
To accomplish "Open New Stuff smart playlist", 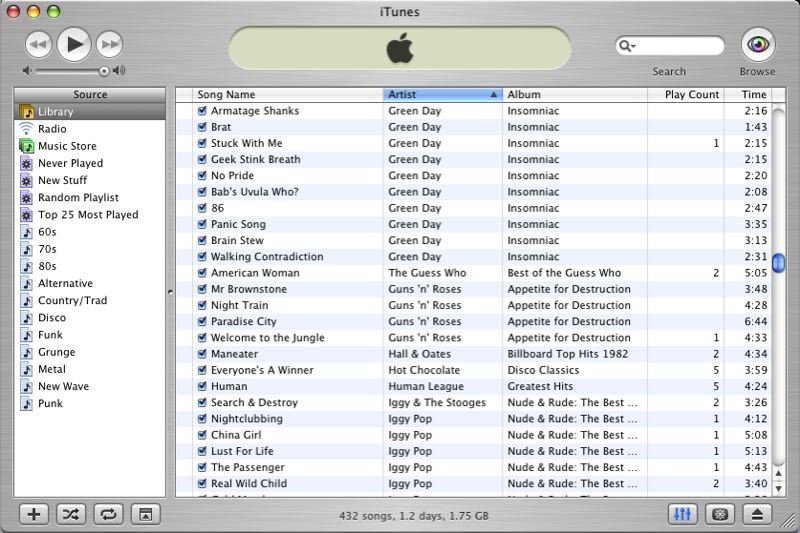I will click(90, 181).
